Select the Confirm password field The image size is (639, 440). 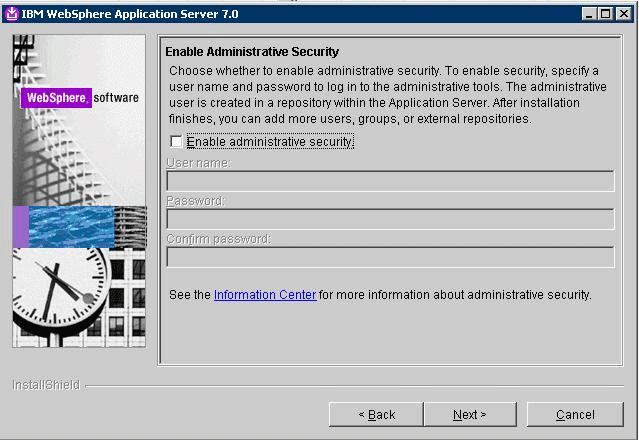390,257
